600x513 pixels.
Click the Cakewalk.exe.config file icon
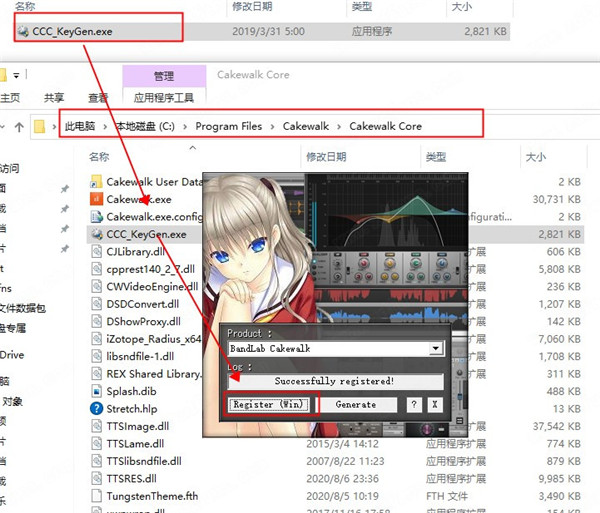(x=96, y=217)
